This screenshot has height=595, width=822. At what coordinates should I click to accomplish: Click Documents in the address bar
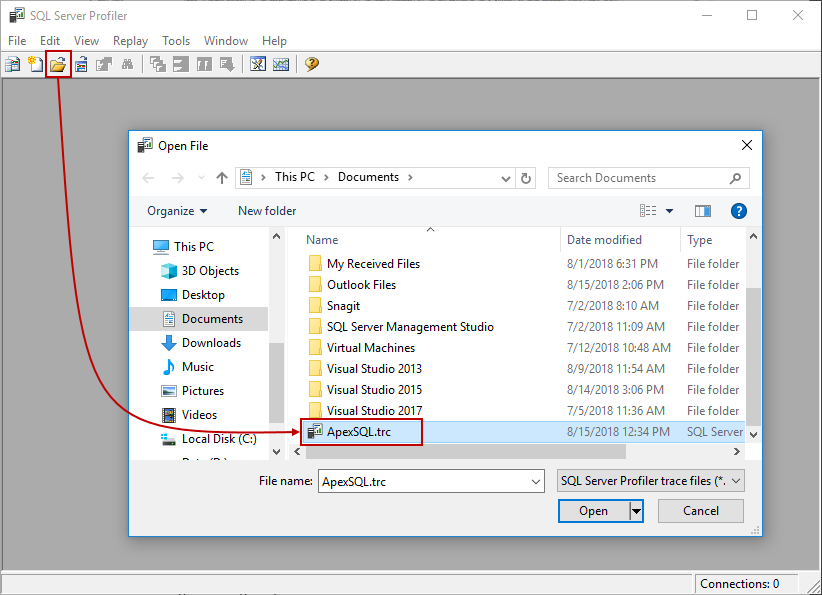point(368,177)
